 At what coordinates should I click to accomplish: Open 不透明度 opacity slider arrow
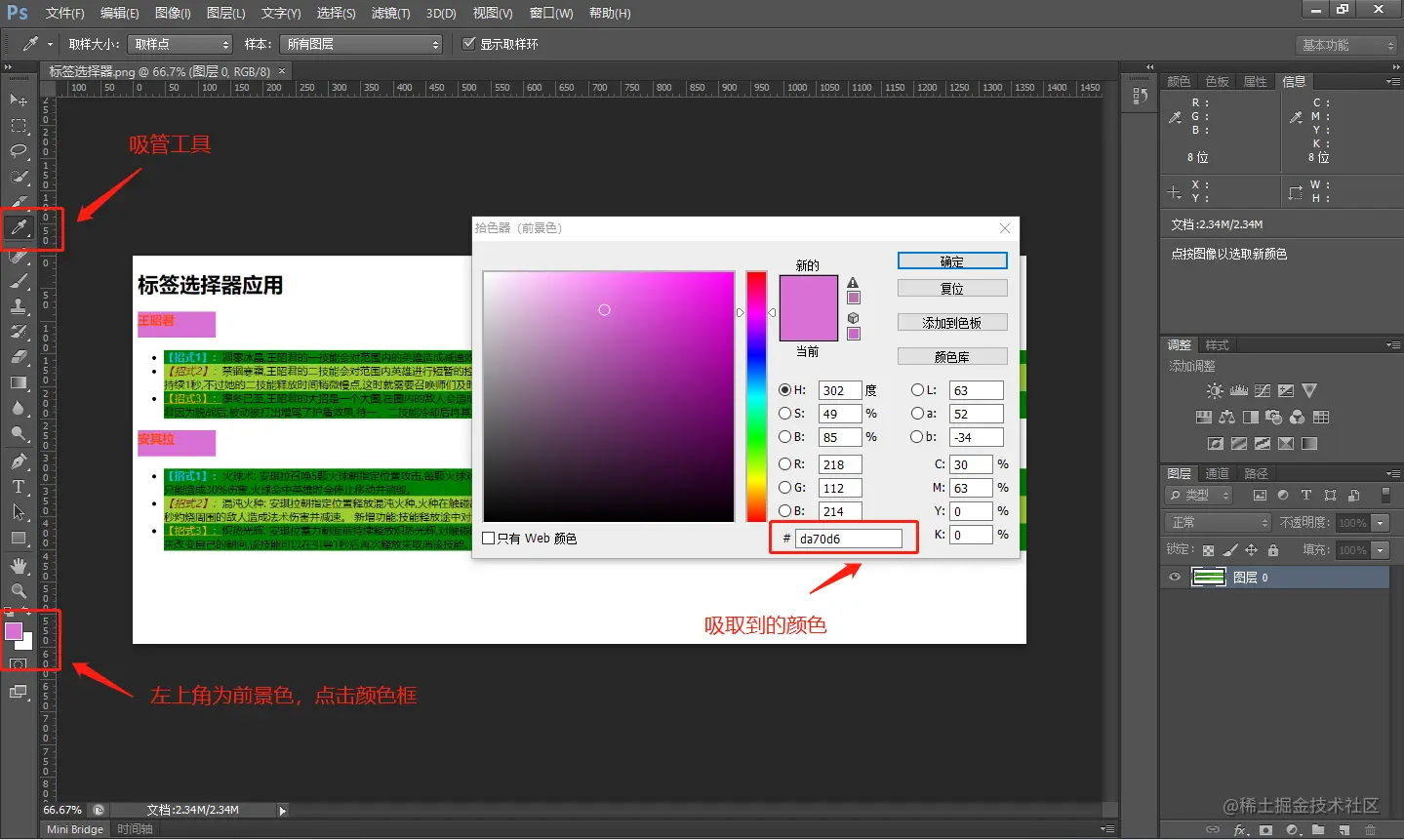point(1381,523)
